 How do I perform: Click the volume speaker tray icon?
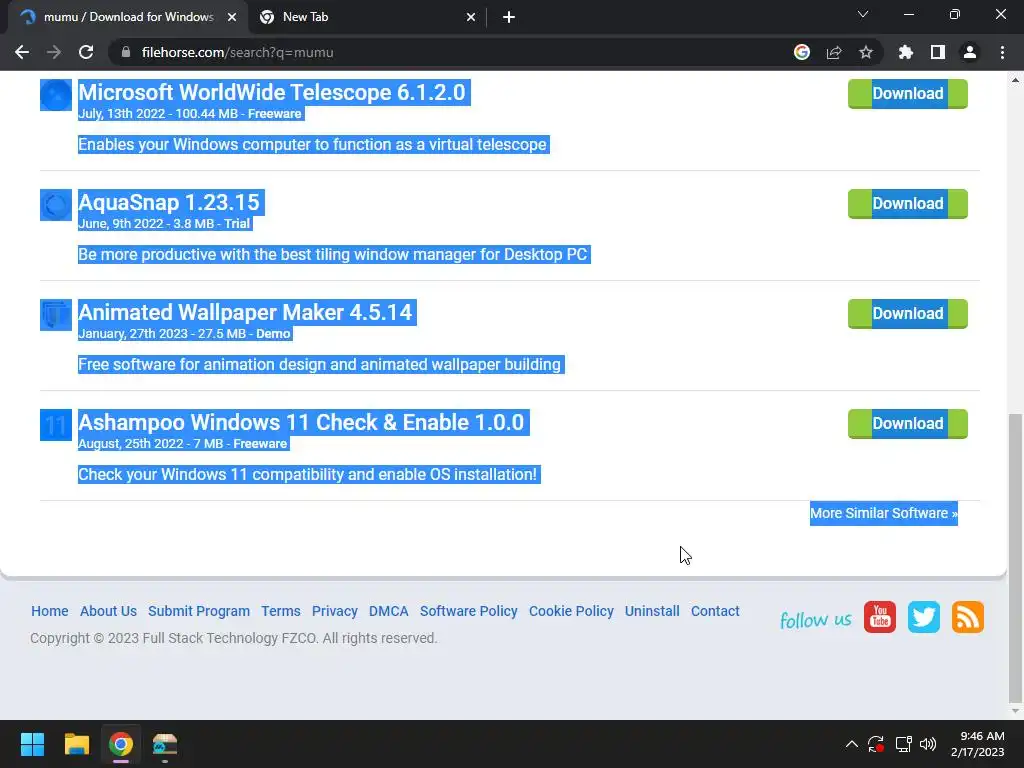(x=928, y=744)
